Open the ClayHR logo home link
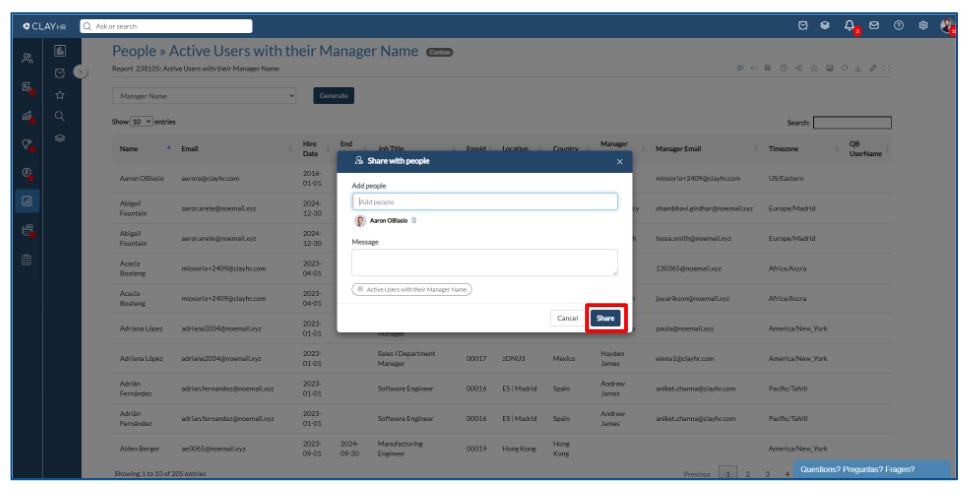The width and height of the screenshot is (970, 493). pyautogui.click(x=45, y=26)
